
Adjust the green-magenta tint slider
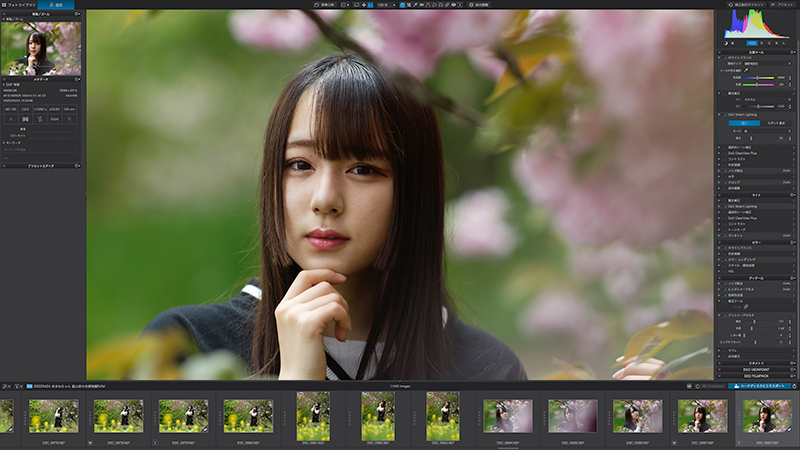(758, 85)
